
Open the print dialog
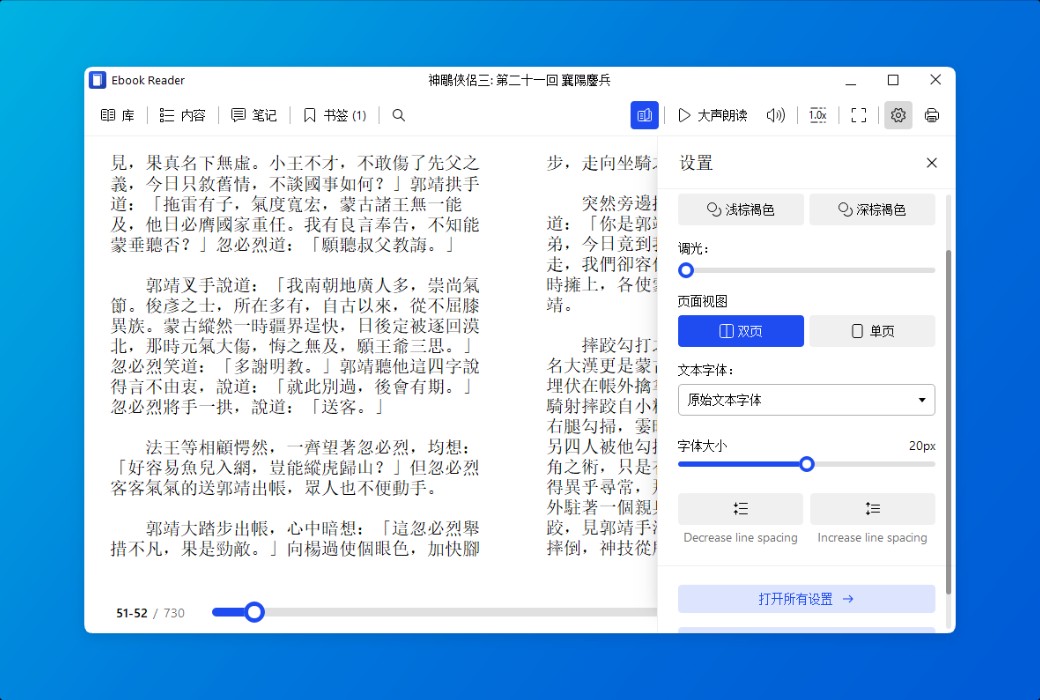(x=931, y=115)
